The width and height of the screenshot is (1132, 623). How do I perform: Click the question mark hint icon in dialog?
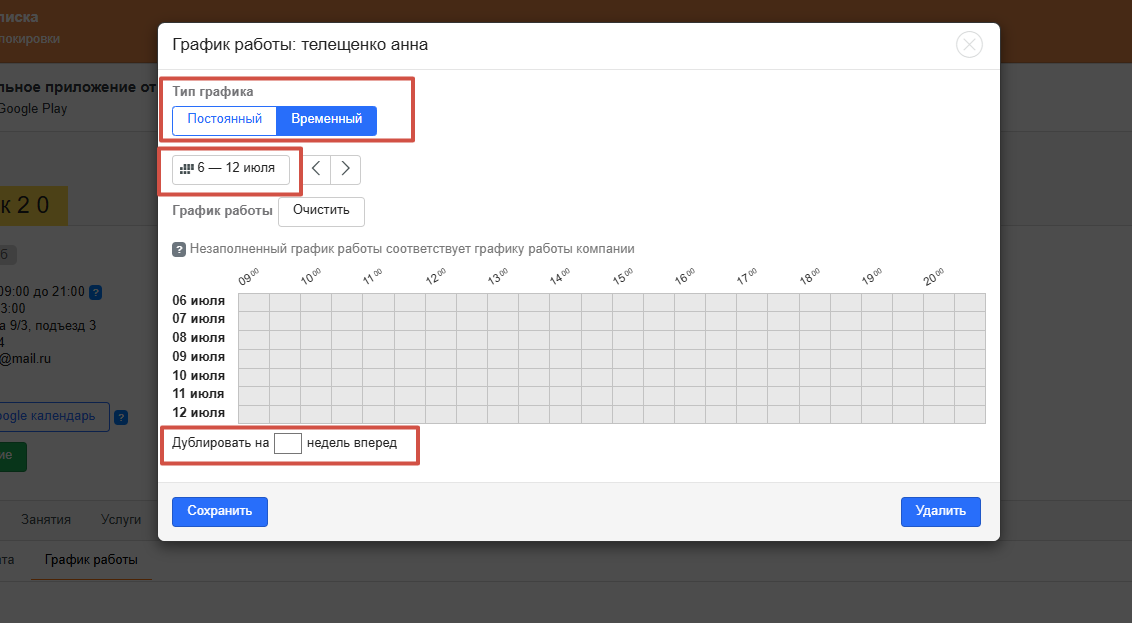(179, 250)
